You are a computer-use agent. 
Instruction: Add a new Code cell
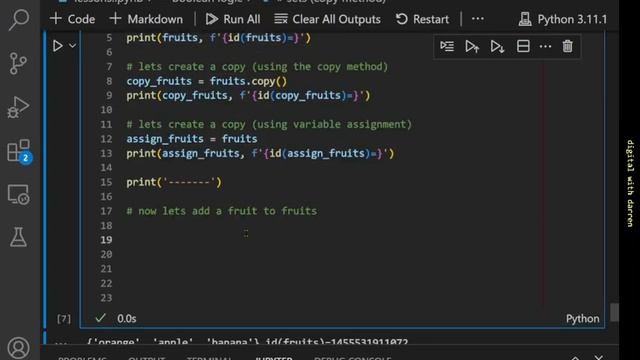(72, 19)
